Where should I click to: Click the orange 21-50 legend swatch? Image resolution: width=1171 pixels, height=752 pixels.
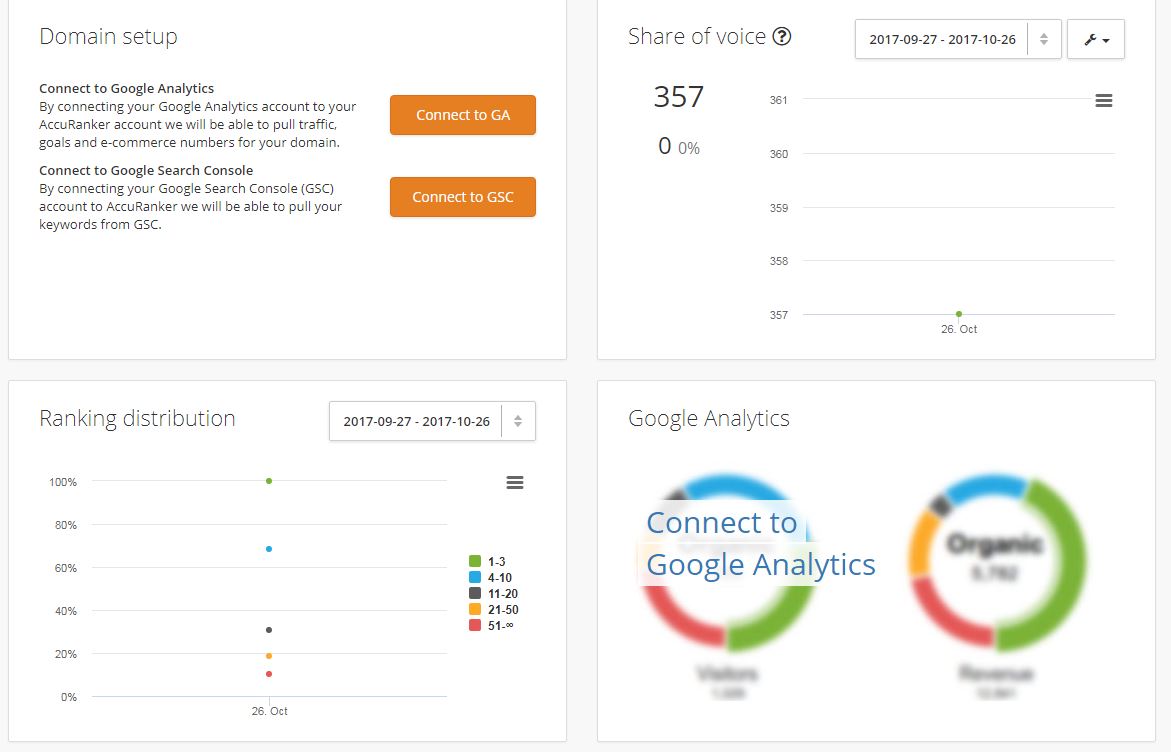pos(474,609)
